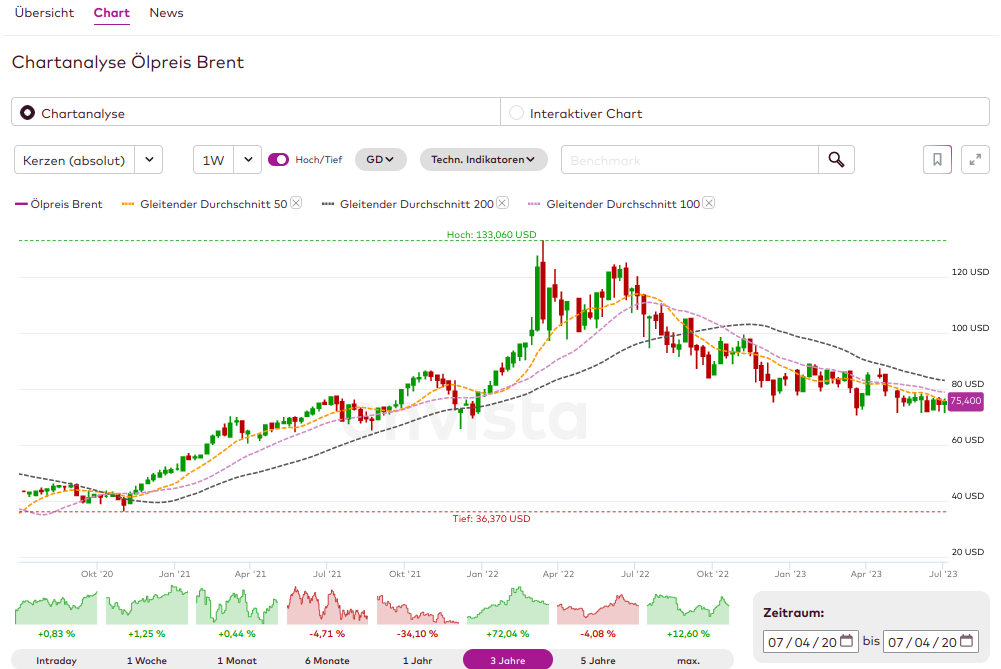Open the GD moving average dropdown
Screen dimensions: 1001x669
pyautogui.click(x=380, y=160)
